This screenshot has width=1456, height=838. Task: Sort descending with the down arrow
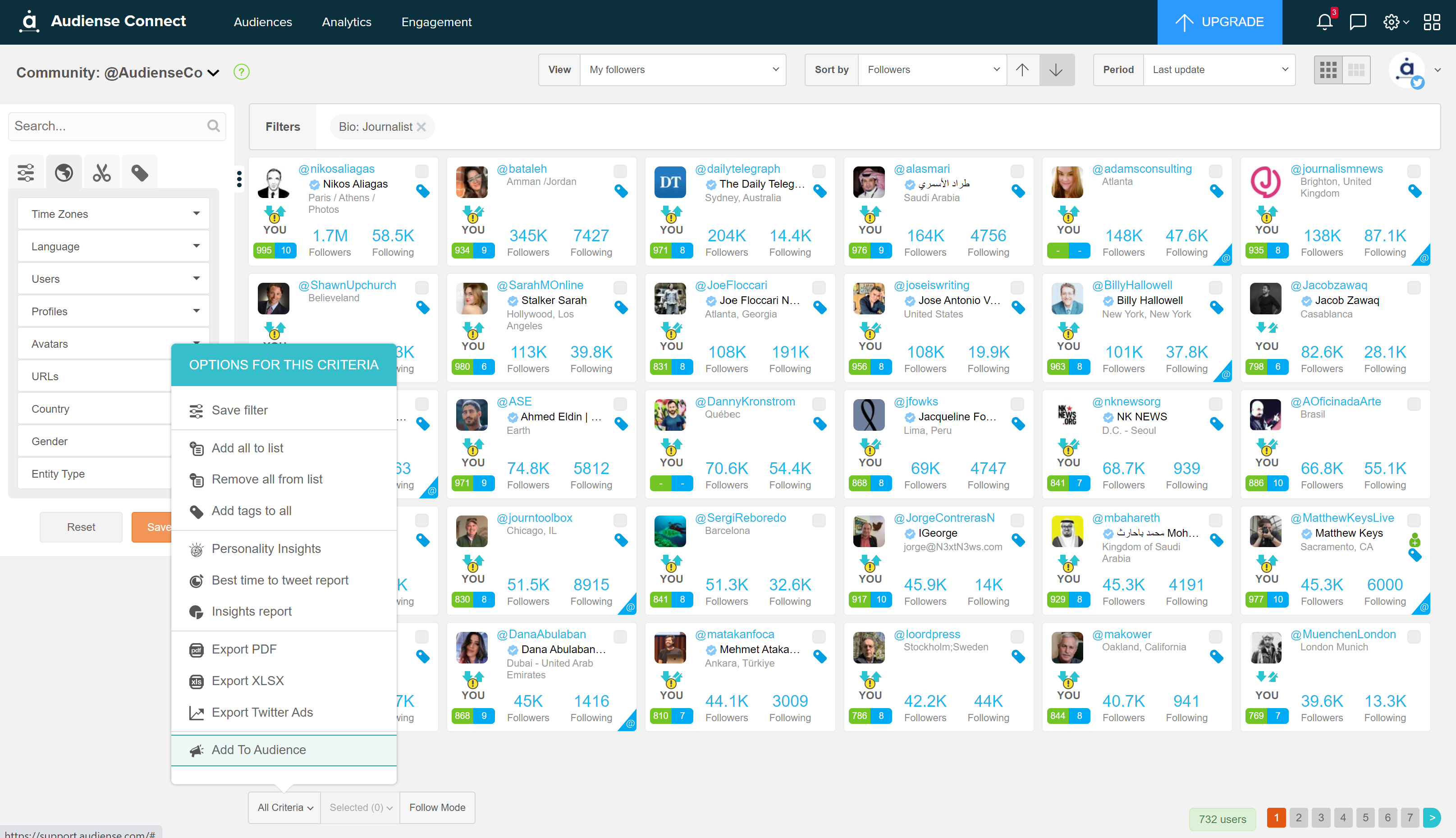pos(1056,69)
